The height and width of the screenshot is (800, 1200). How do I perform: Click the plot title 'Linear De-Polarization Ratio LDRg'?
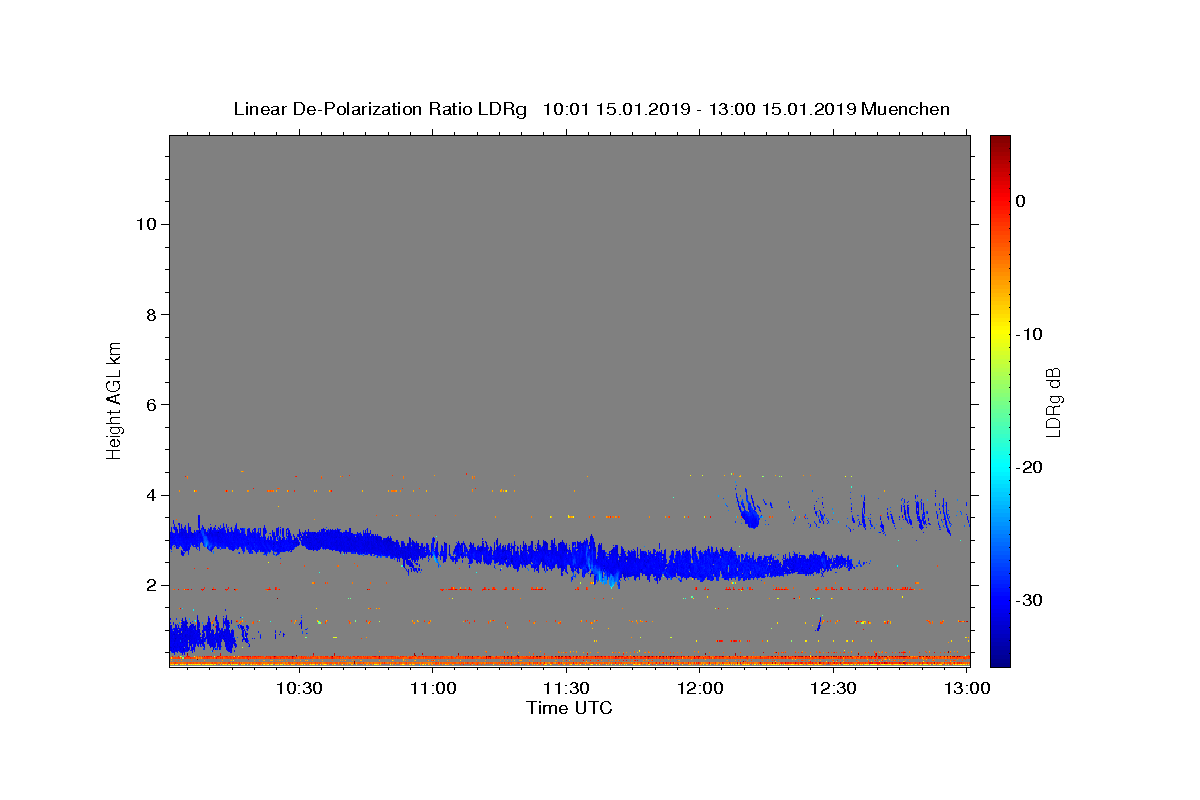pos(379,109)
